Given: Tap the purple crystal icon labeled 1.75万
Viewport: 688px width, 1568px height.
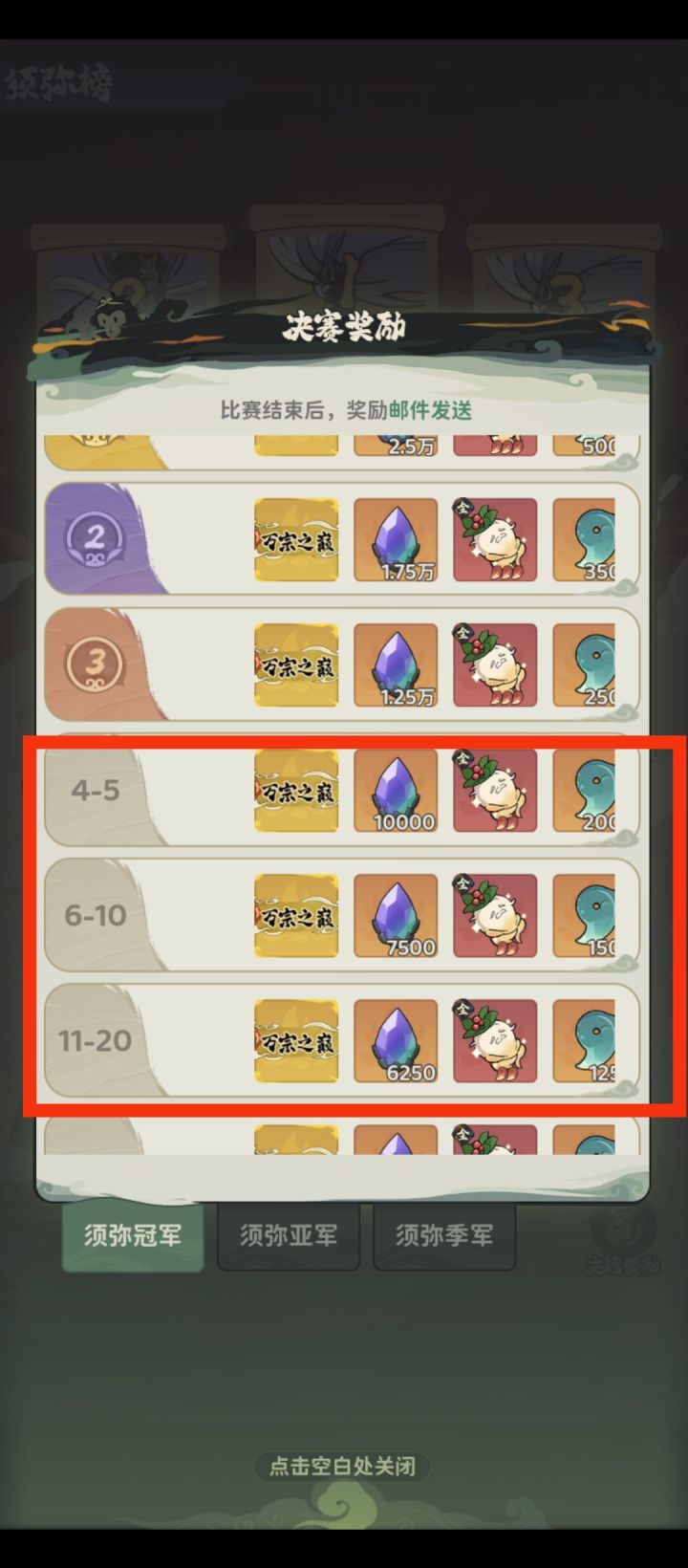Looking at the screenshot, I should [396, 539].
